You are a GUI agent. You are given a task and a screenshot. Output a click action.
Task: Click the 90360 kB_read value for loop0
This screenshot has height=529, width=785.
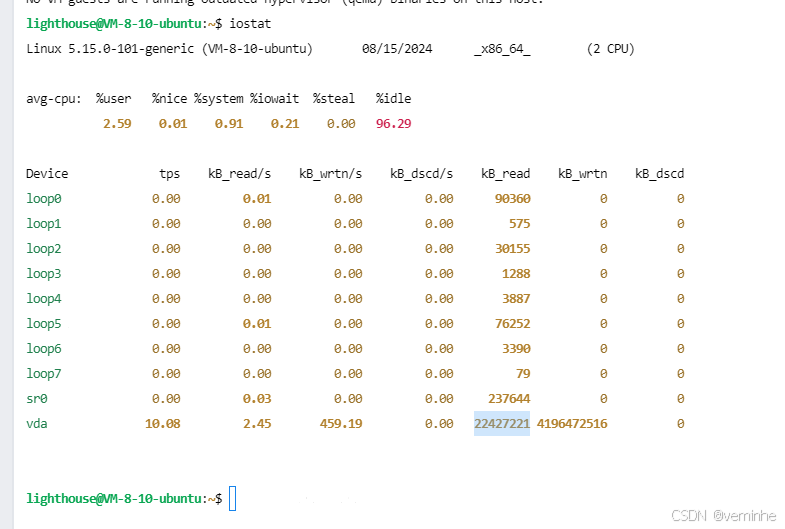tap(512, 199)
